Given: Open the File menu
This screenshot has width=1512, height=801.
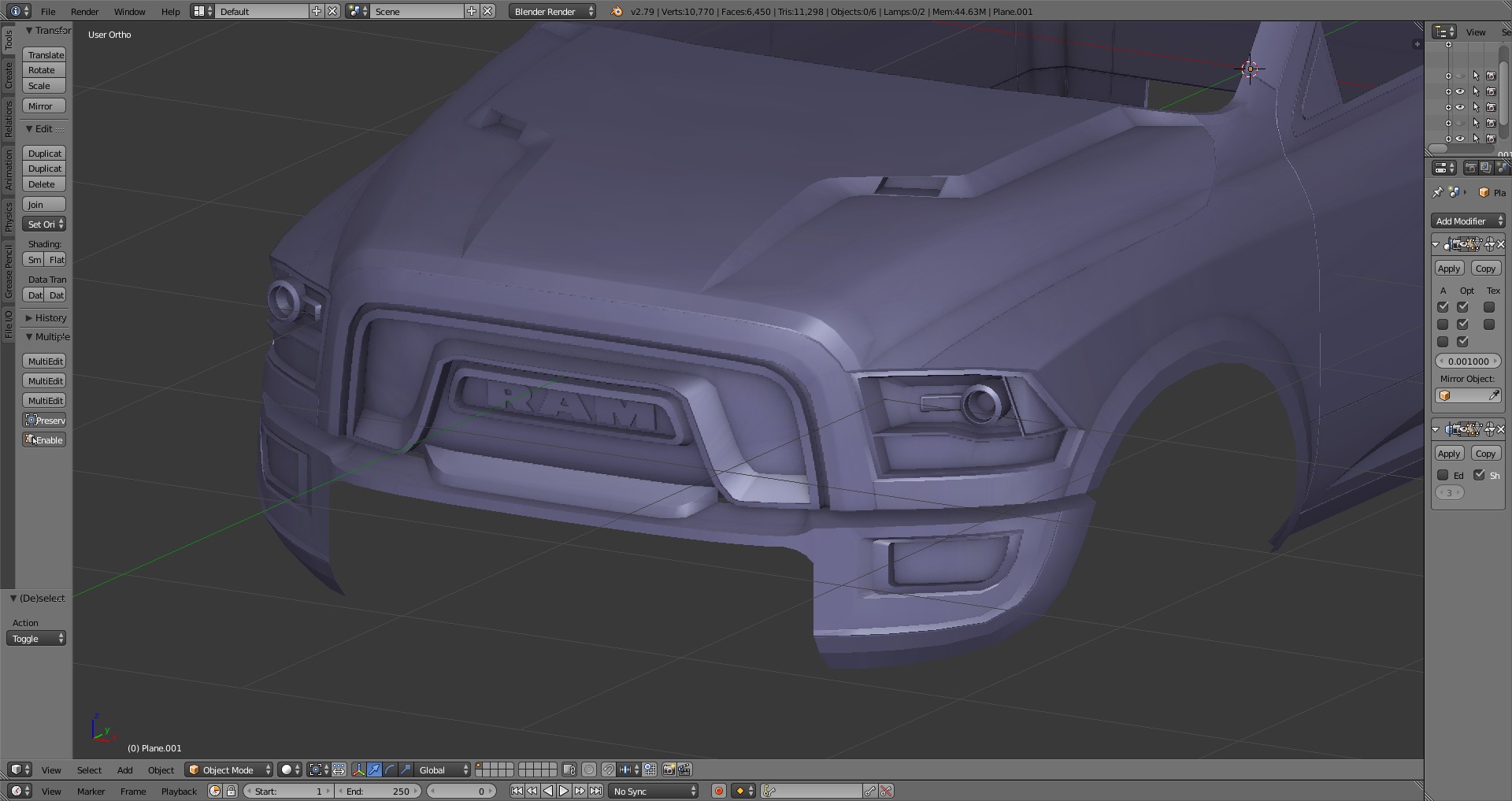Looking at the screenshot, I should (48, 12).
